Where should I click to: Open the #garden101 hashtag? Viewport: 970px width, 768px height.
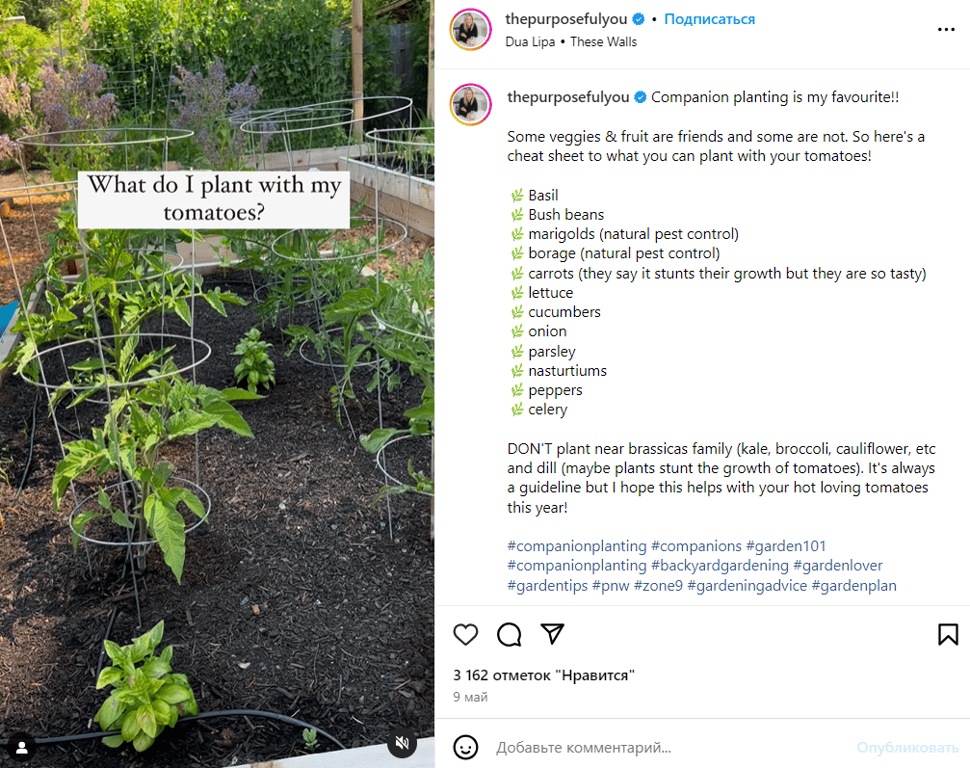786,546
